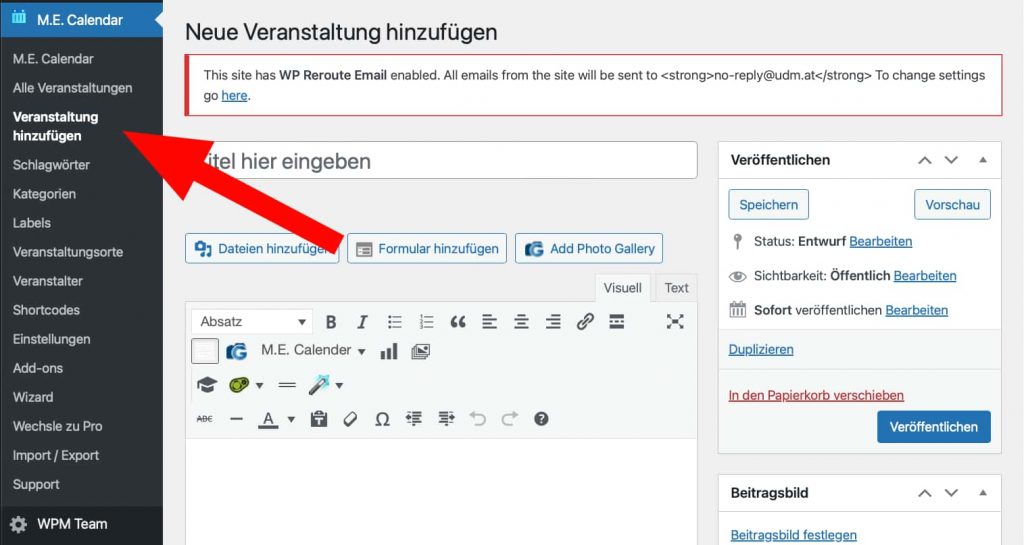Image resolution: width=1024 pixels, height=545 pixels.
Task: Click the blue Veröffentlichen button
Action: (x=933, y=426)
